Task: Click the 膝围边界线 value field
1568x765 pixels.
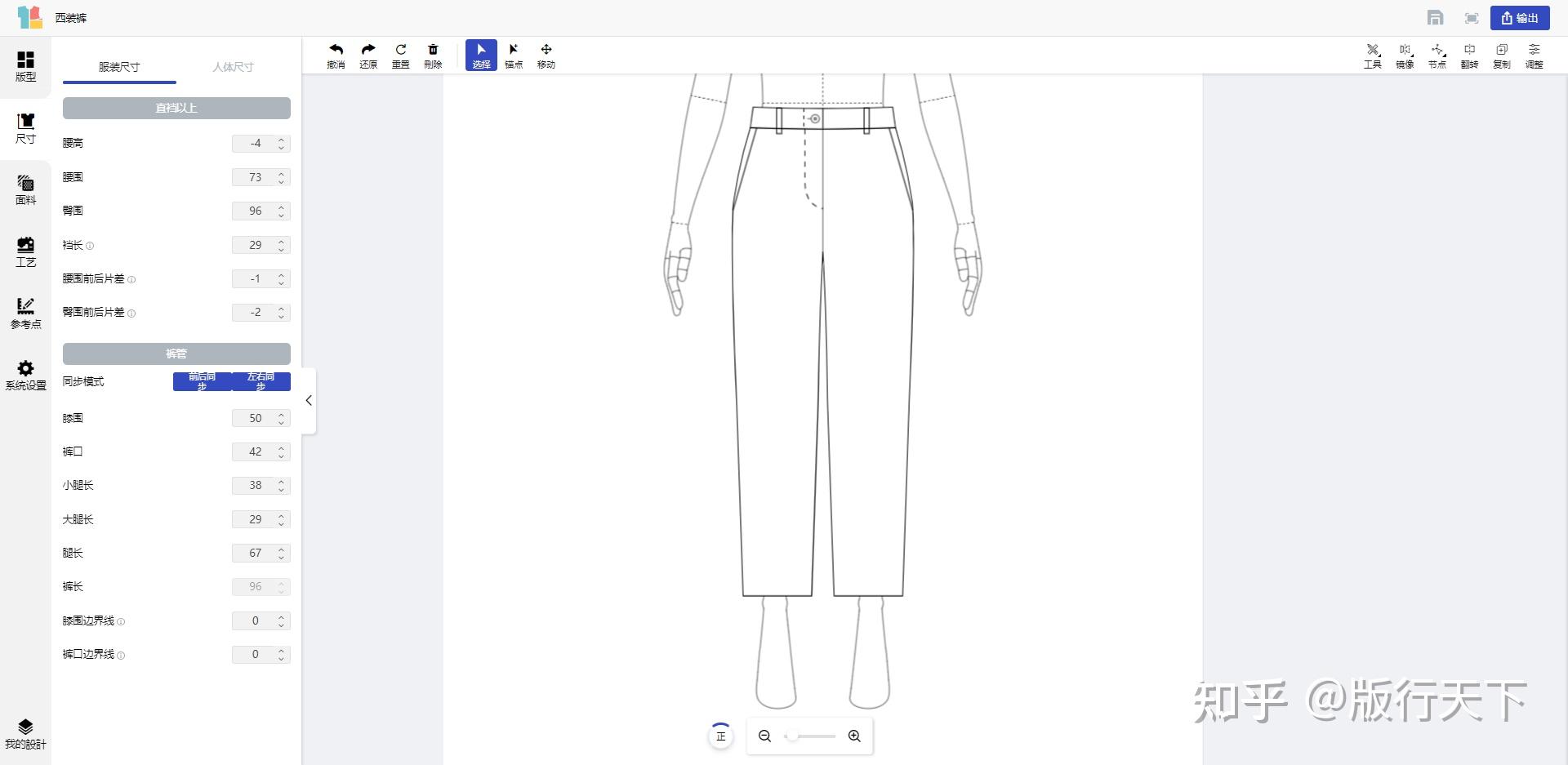Action: pos(261,621)
